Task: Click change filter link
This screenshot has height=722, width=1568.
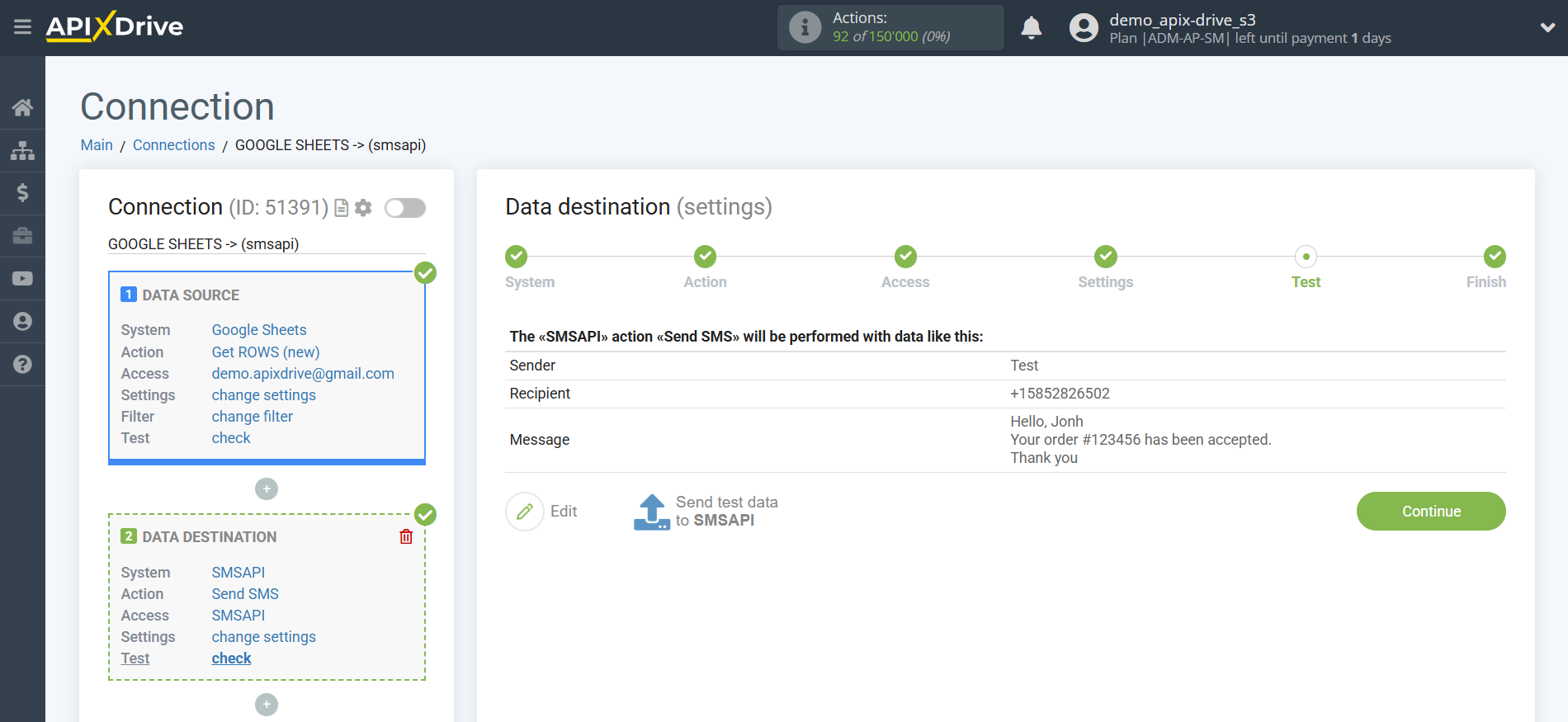Action: click(253, 417)
